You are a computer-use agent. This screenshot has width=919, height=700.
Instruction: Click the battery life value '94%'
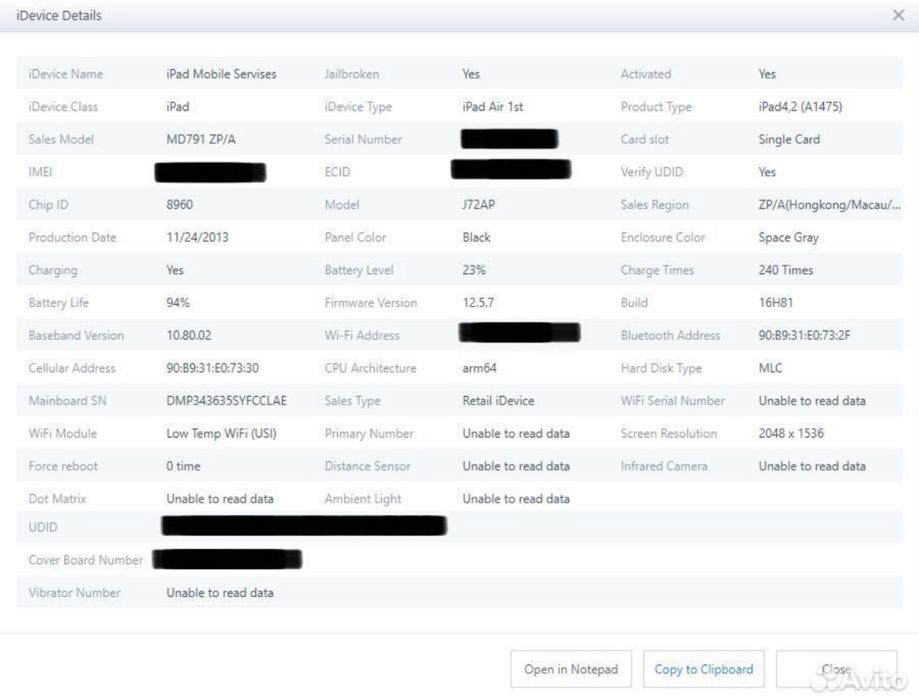[x=178, y=303]
